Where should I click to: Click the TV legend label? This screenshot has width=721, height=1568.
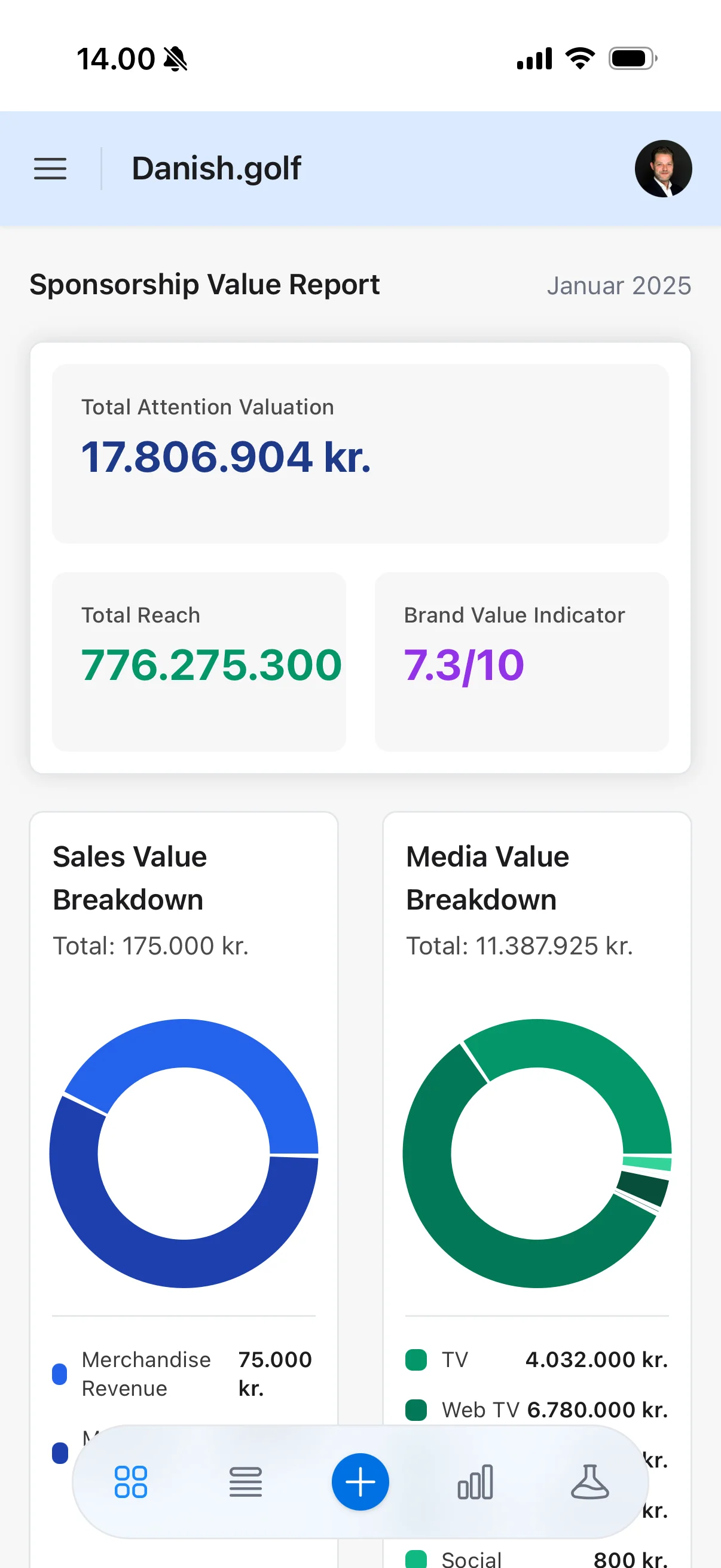coord(454,1359)
